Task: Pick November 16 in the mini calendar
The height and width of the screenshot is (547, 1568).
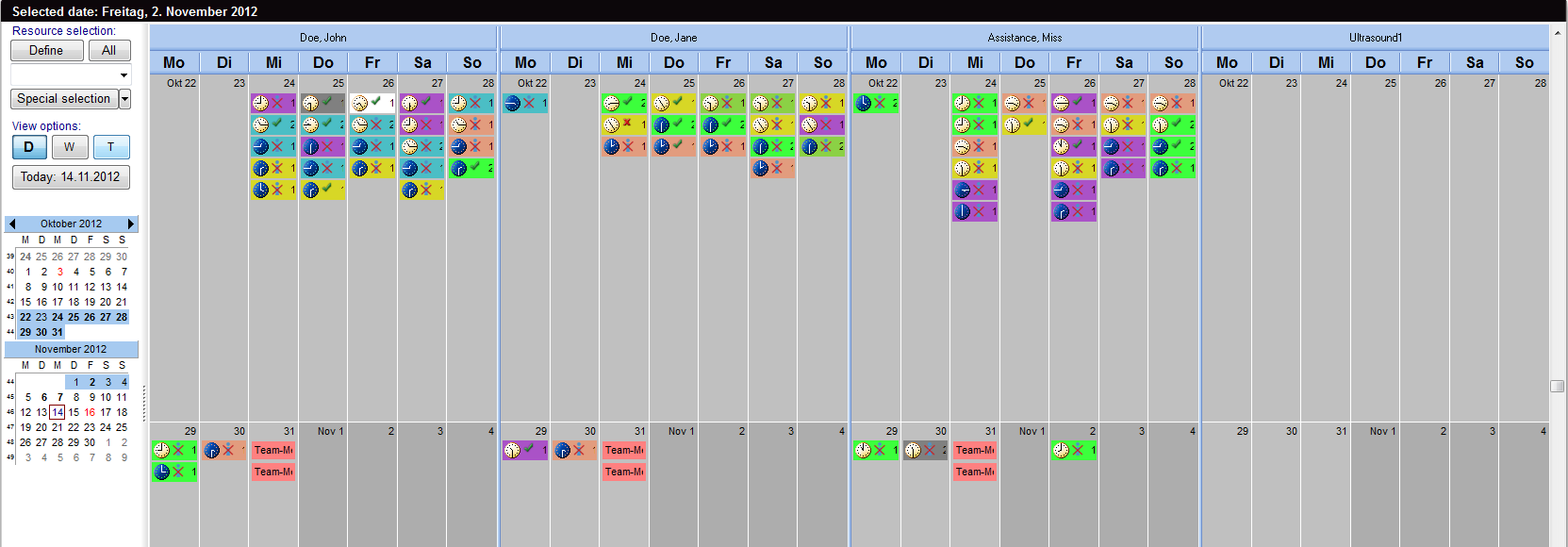Action: coord(90,412)
